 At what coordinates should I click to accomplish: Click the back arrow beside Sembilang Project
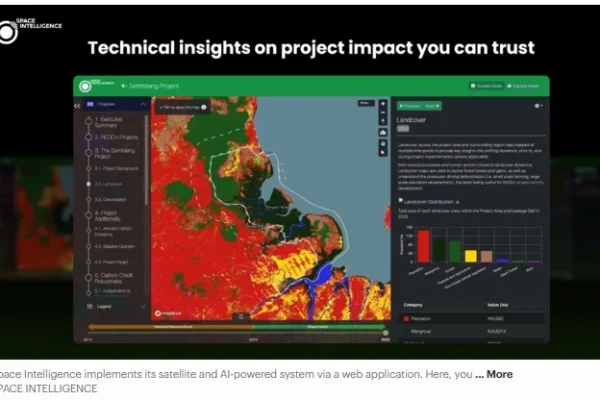(124, 86)
